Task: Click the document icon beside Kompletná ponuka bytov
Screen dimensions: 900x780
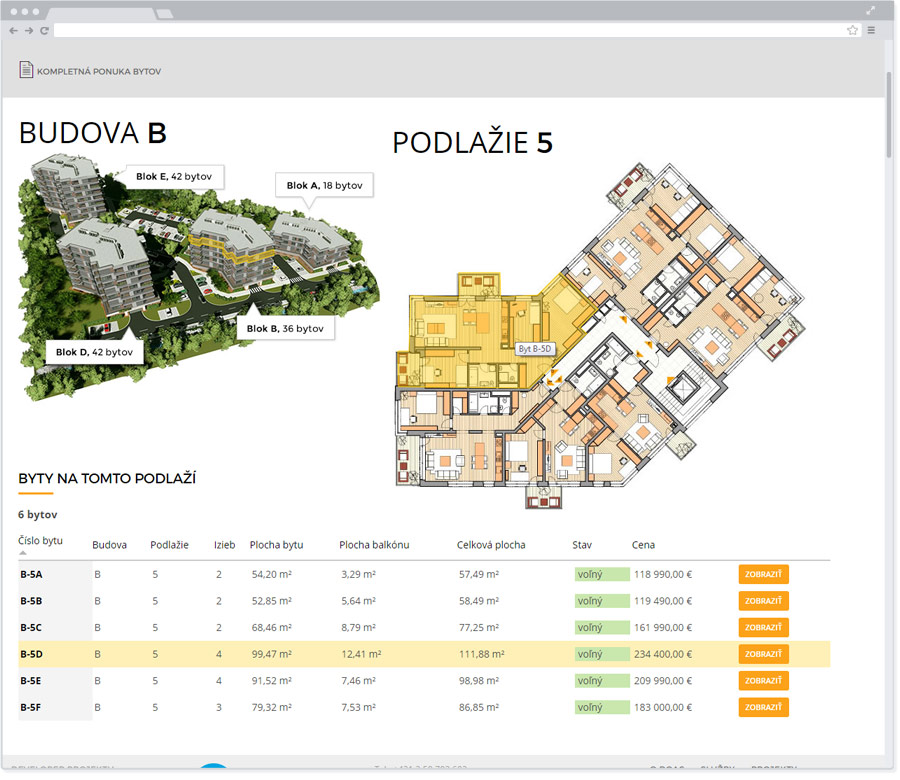Action: tap(25, 70)
